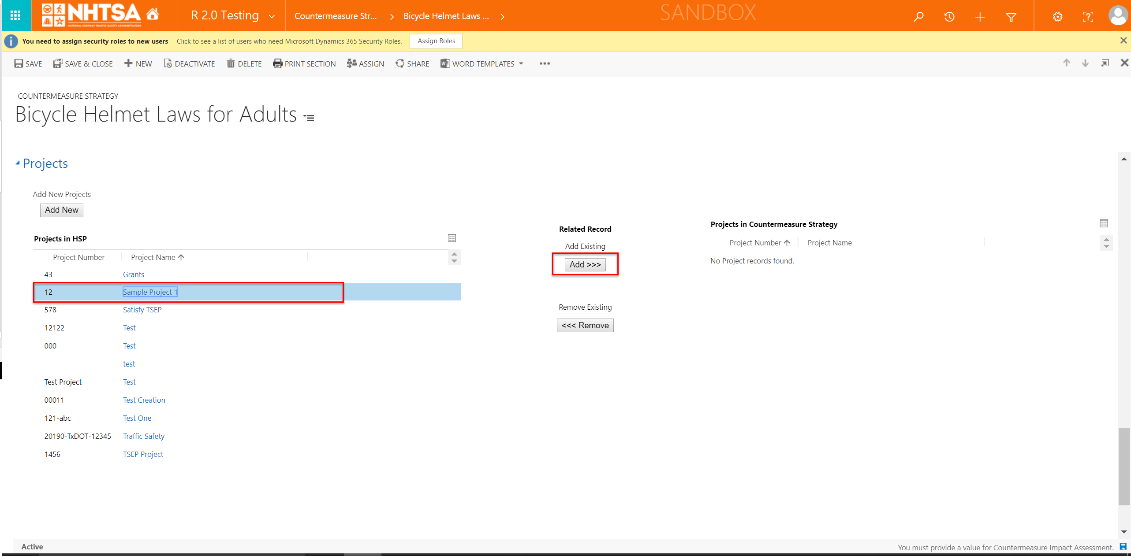Click the plus quick create icon
1131x556 pixels.
click(x=980, y=17)
